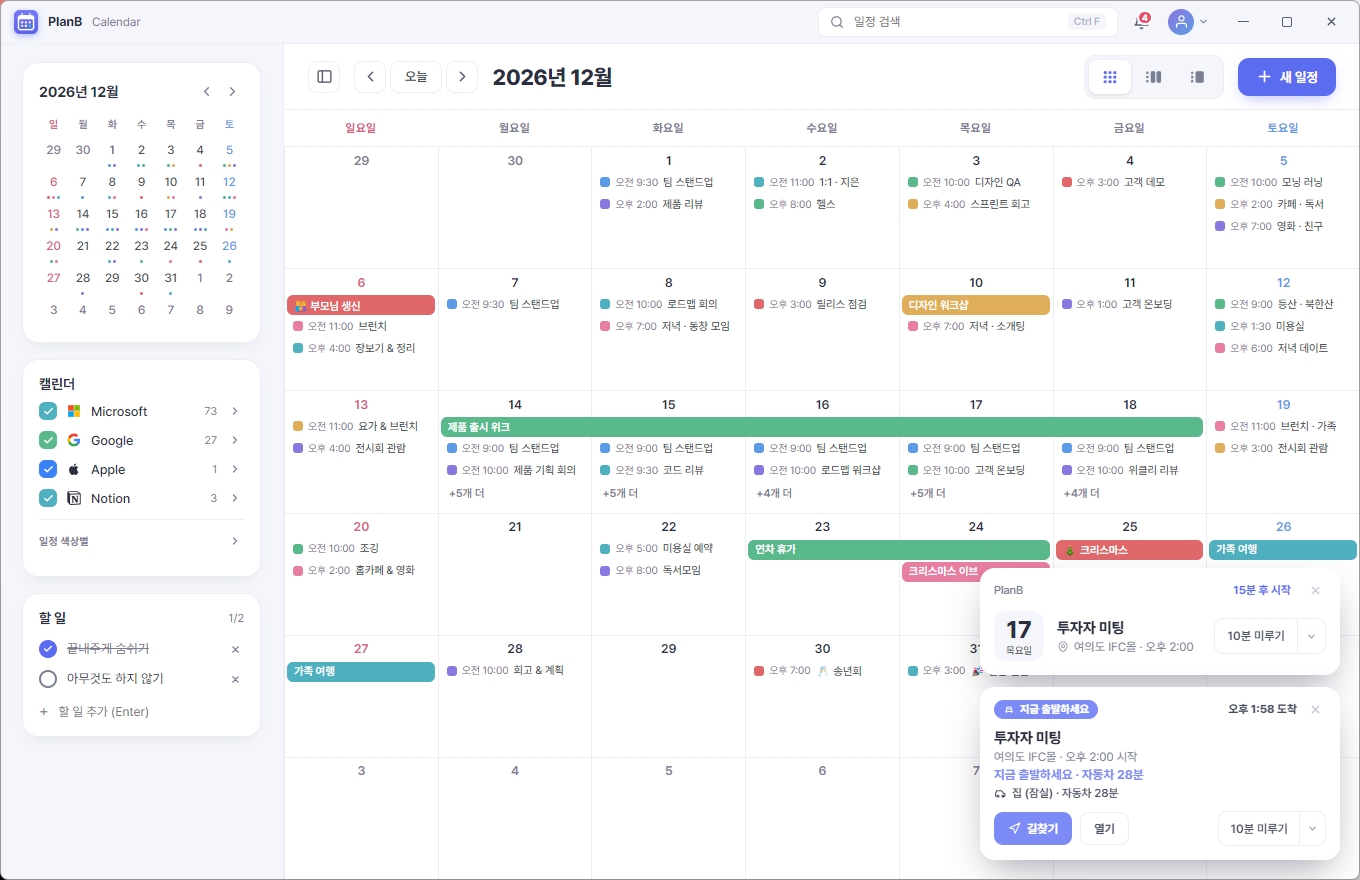Open snooze options dropdown in upper notification
Image resolution: width=1360 pixels, height=880 pixels.
click(1311, 636)
